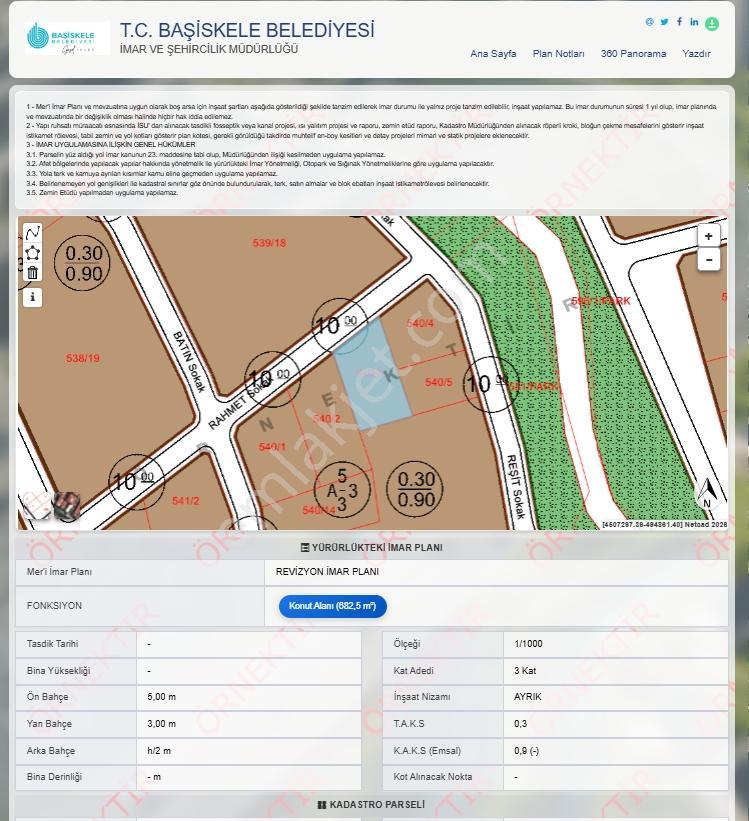Viewport: 749px width, 821px height.
Task: Open the Ana Sayfa menu item
Action: [493, 53]
